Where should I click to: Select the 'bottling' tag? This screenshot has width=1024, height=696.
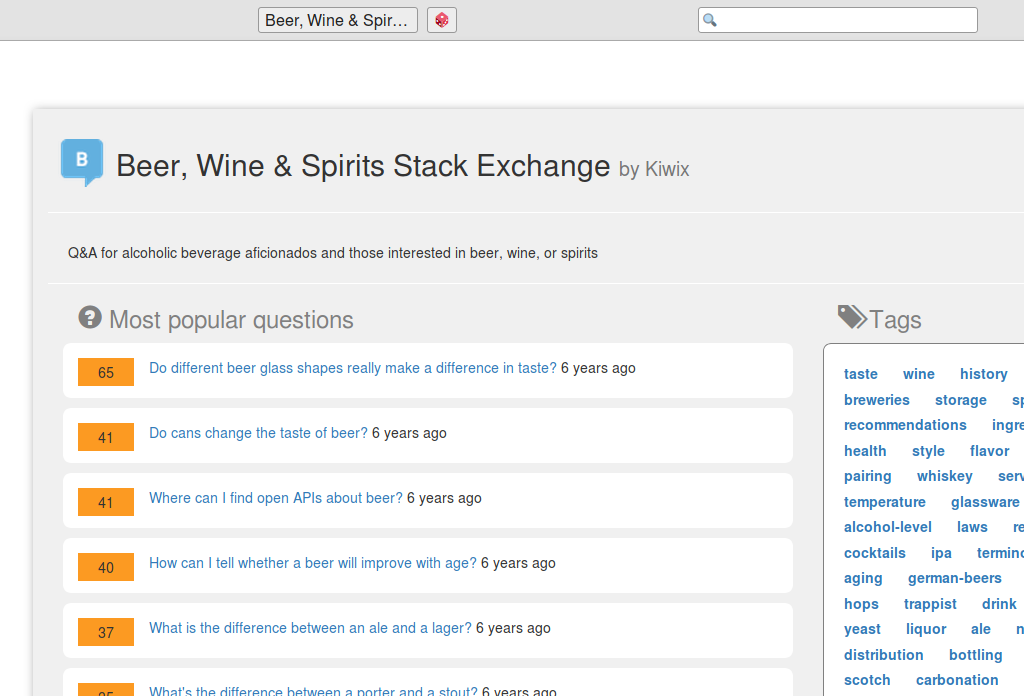pyautogui.click(x=976, y=655)
